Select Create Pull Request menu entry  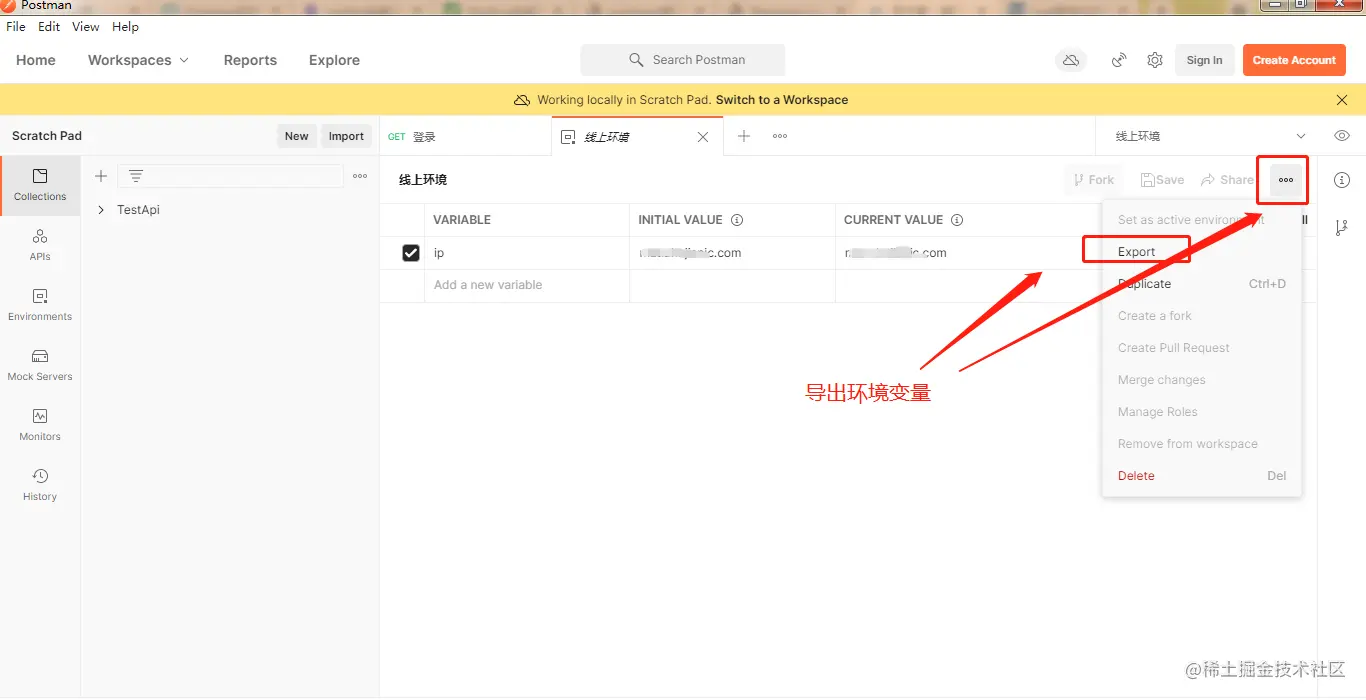(x=1201, y=348)
